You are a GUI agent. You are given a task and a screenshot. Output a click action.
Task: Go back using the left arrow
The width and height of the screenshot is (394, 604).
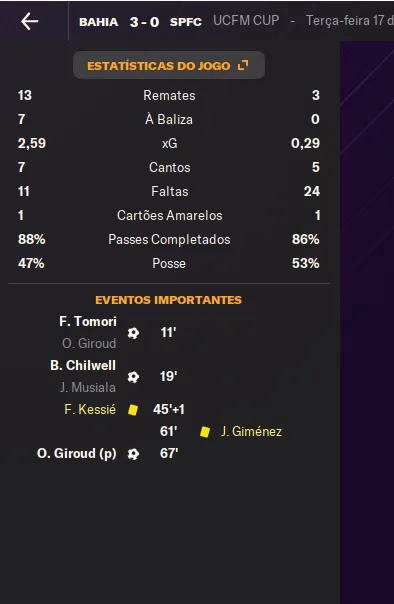pyautogui.click(x=30, y=21)
